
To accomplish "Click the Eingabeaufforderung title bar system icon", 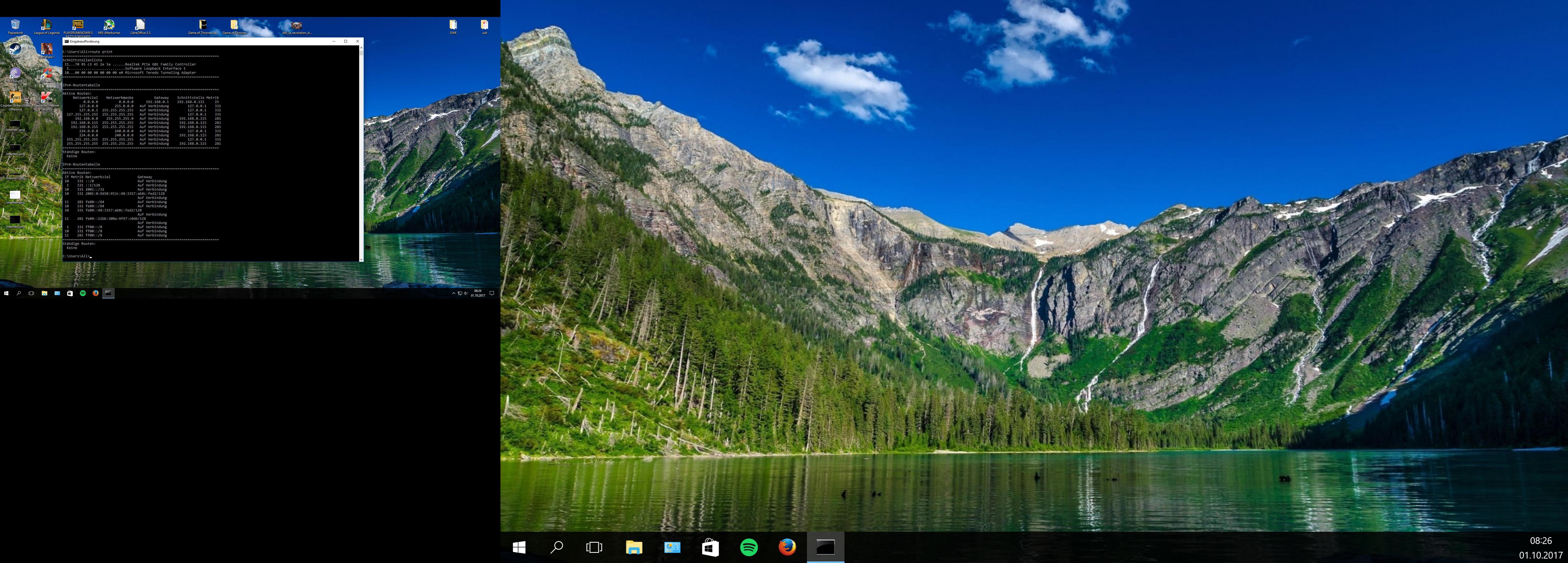I will pos(66,41).
